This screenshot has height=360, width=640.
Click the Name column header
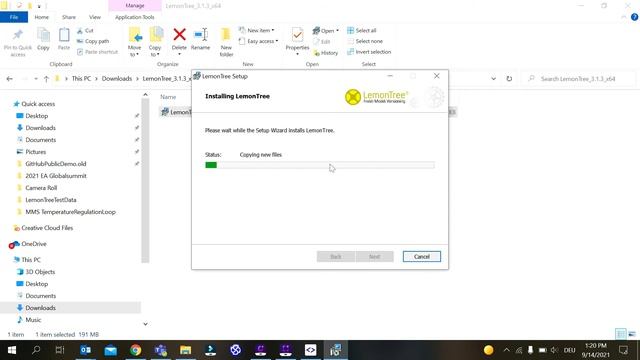click(x=168, y=97)
